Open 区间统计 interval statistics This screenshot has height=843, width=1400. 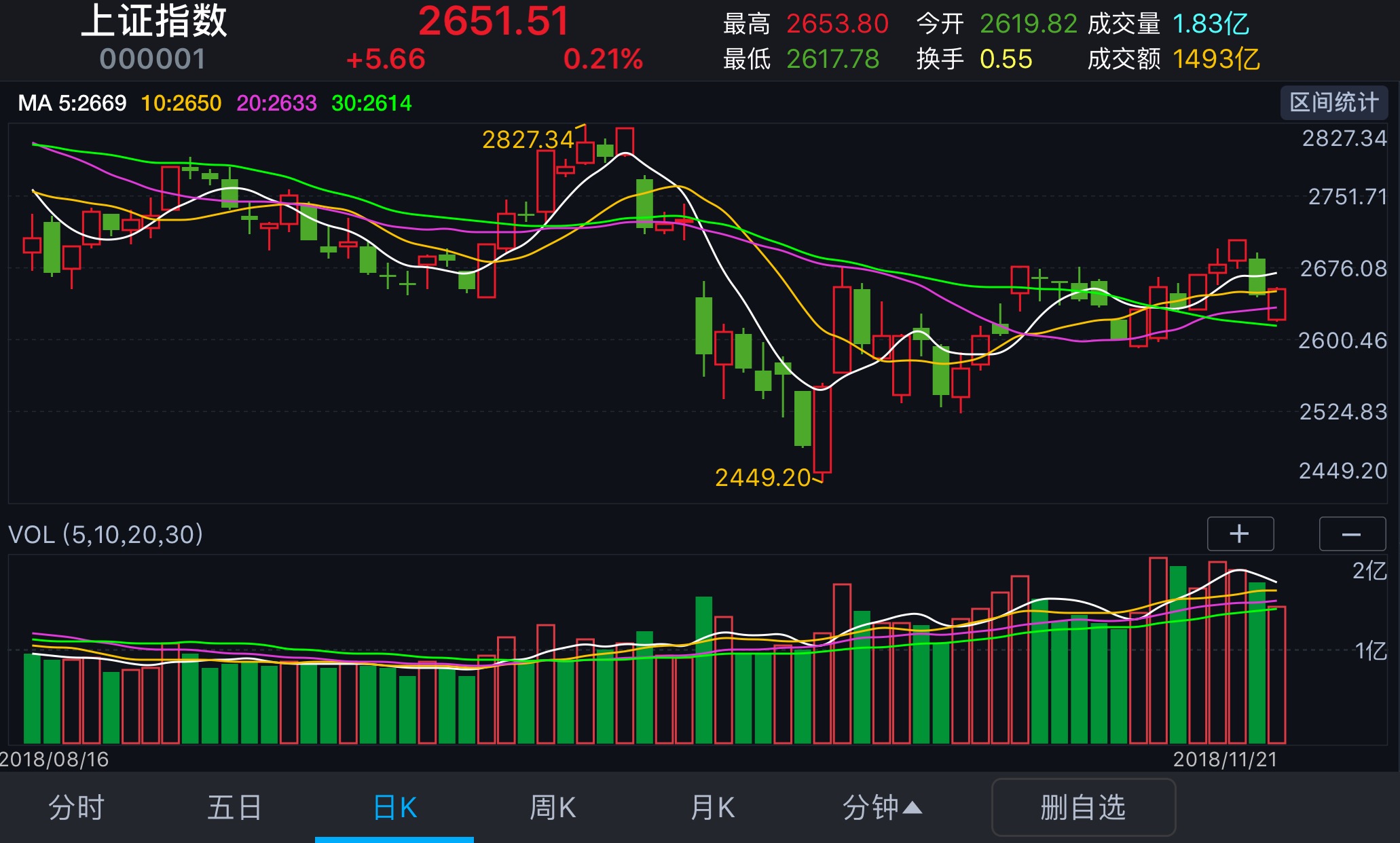click(x=1334, y=102)
